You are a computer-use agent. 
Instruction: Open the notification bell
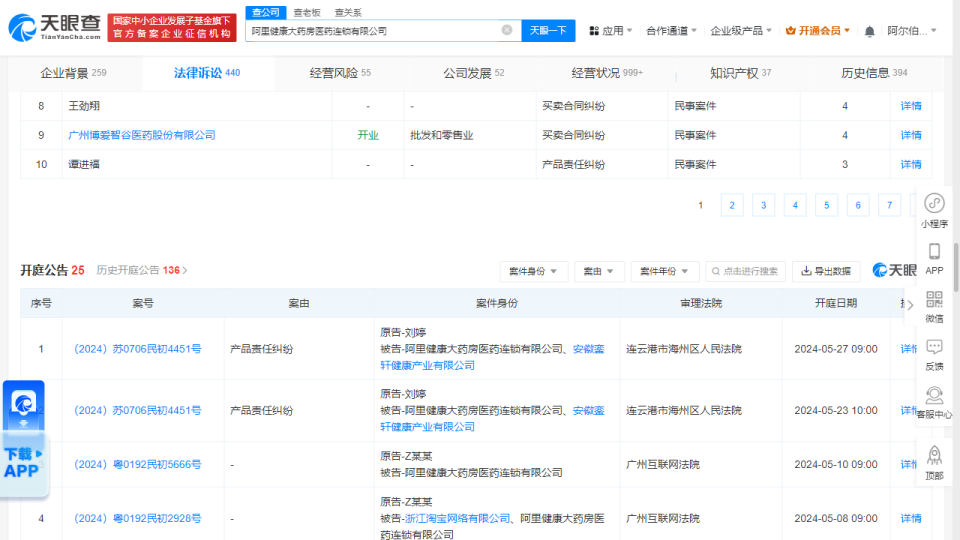(869, 31)
